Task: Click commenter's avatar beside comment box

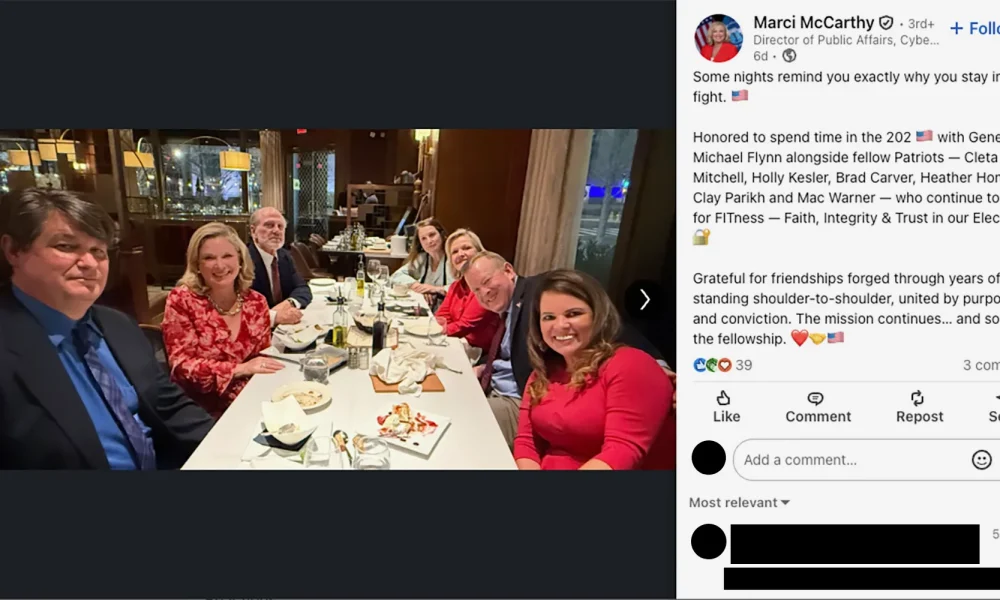Action: (x=708, y=458)
